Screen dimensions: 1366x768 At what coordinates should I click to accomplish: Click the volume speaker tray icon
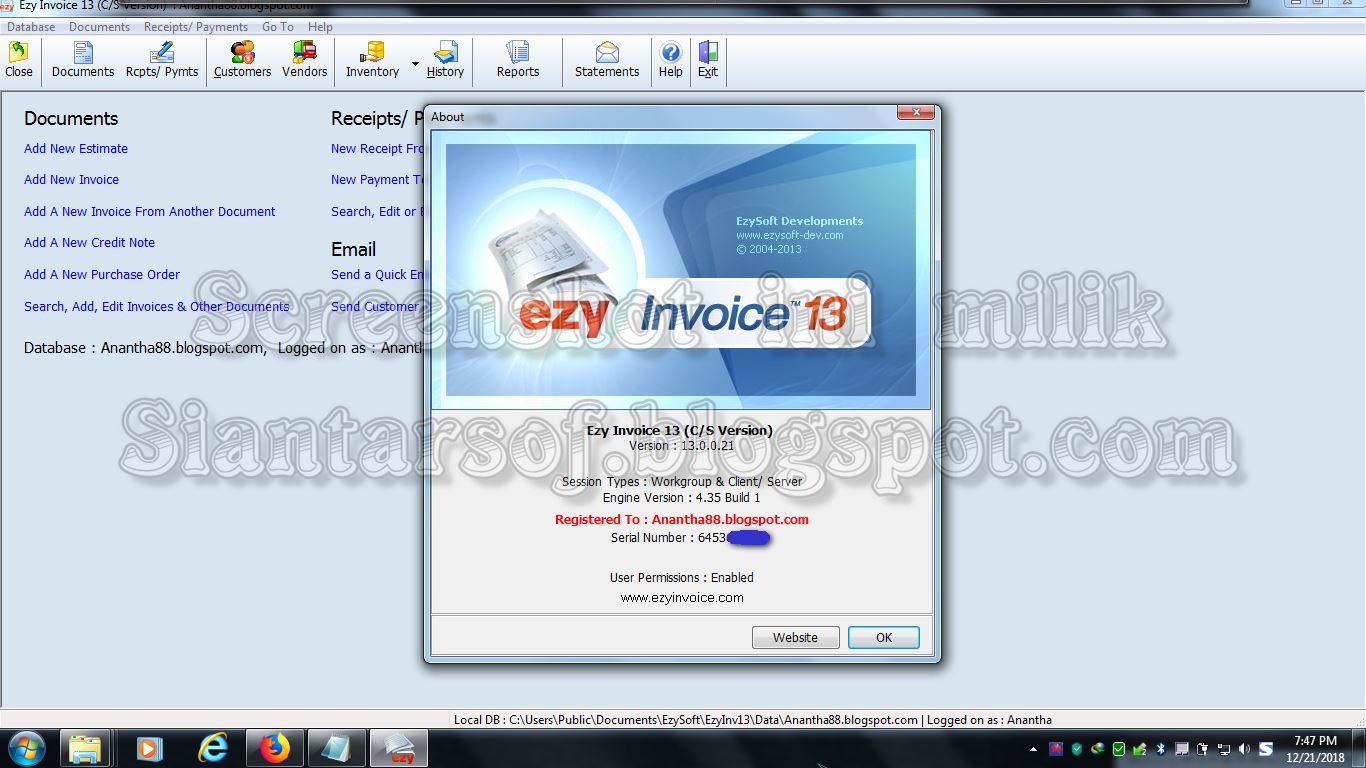[1245, 749]
